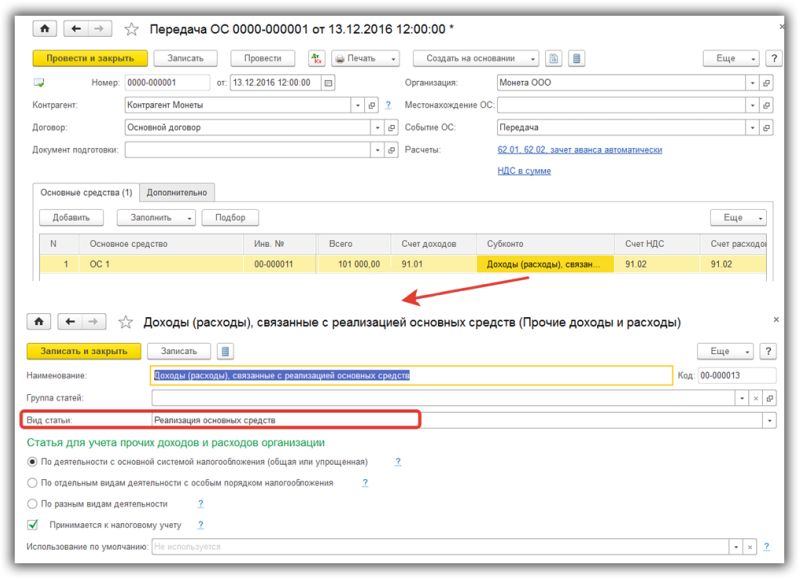Click the Записать и закрыть button
This screenshot has height=579, width=800.
coord(84,351)
